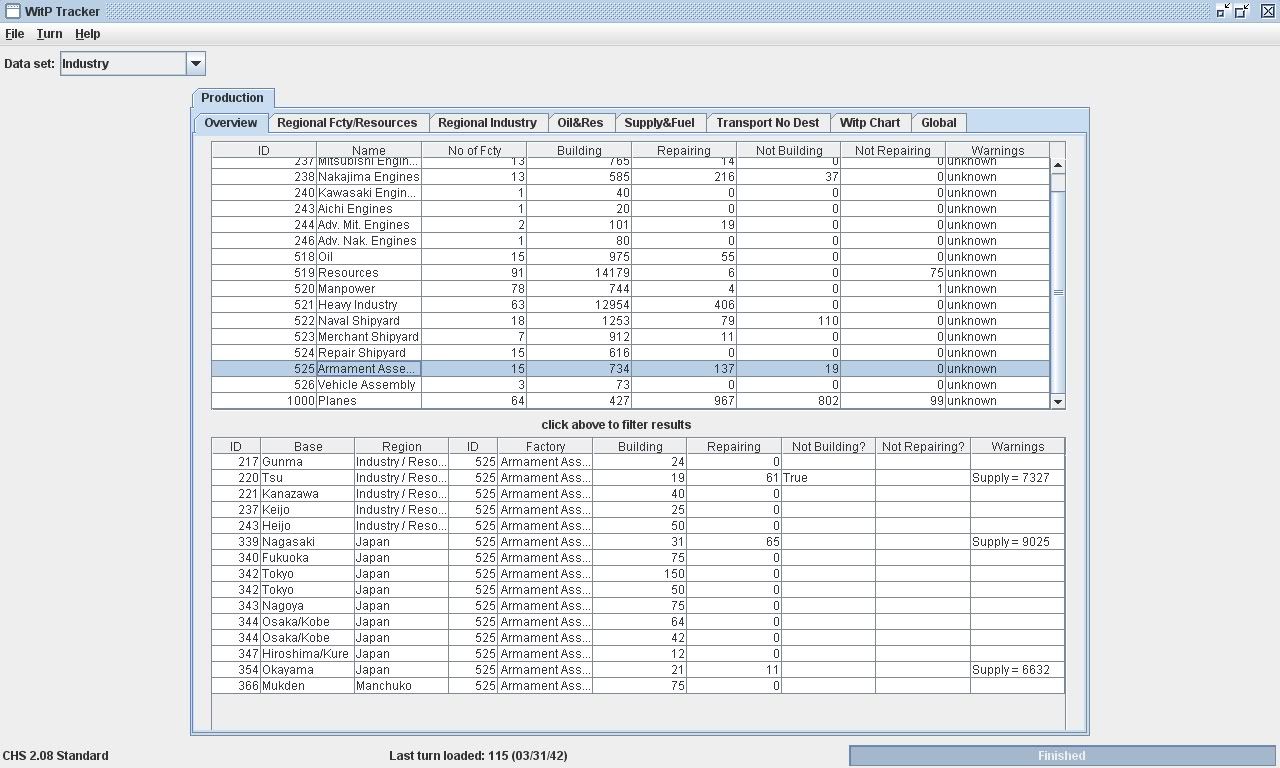This screenshot has width=1280, height=768.
Task: Click the Supply = 7327 warning cell
Action: (x=1017, y=478)
